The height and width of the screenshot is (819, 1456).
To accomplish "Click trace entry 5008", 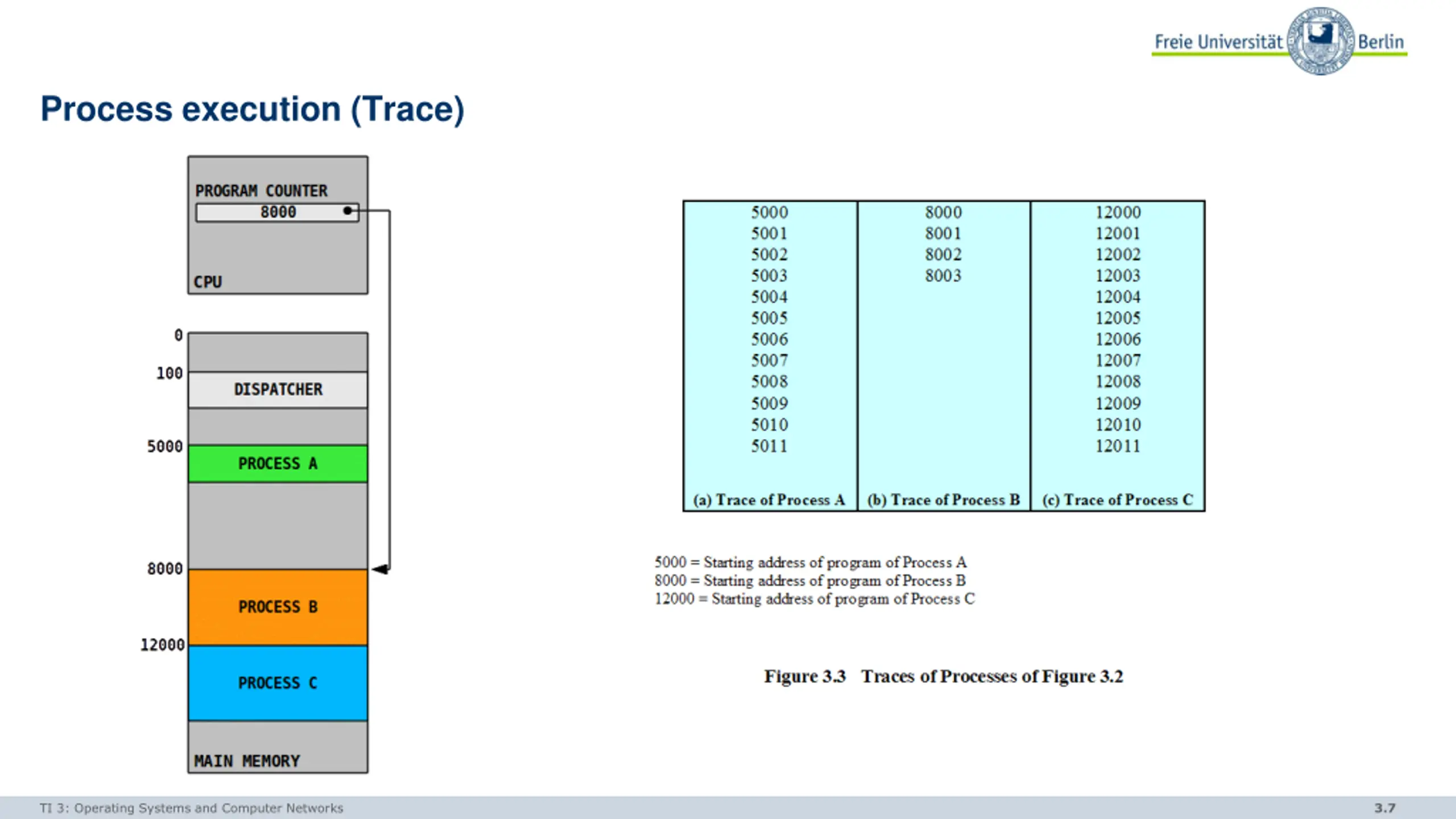I will click(770, 382).
